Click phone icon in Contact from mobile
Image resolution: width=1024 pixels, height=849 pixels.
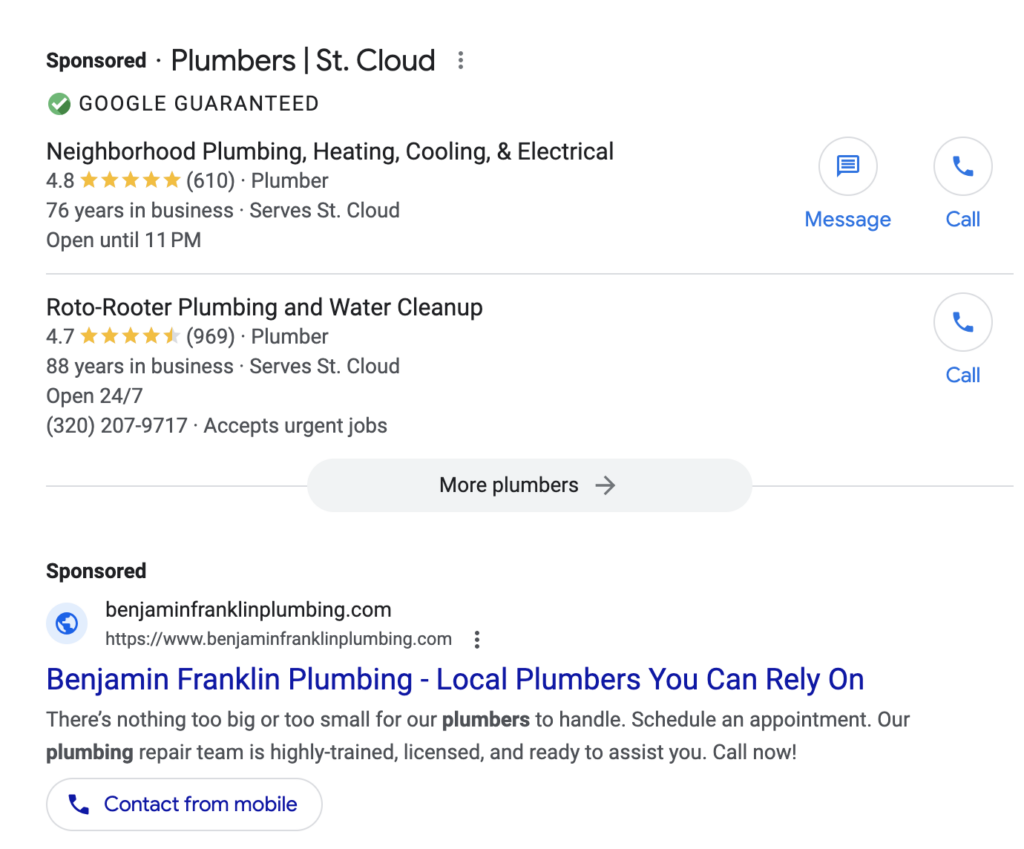click(78, 804)
